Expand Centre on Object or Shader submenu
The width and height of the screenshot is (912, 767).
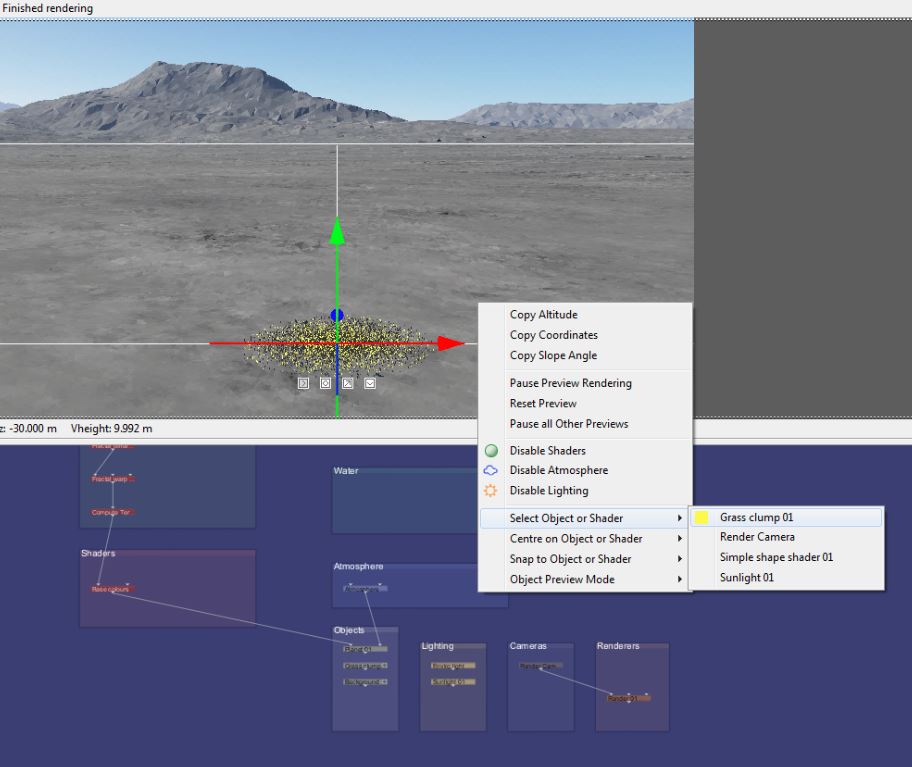pos(585,539)
